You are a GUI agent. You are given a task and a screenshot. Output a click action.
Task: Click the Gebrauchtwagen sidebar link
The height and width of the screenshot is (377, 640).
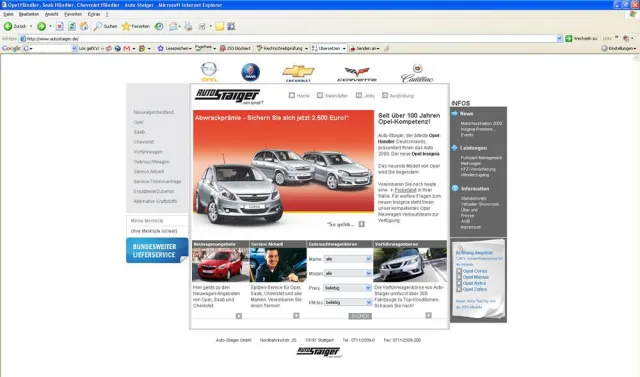click(151, 162)
